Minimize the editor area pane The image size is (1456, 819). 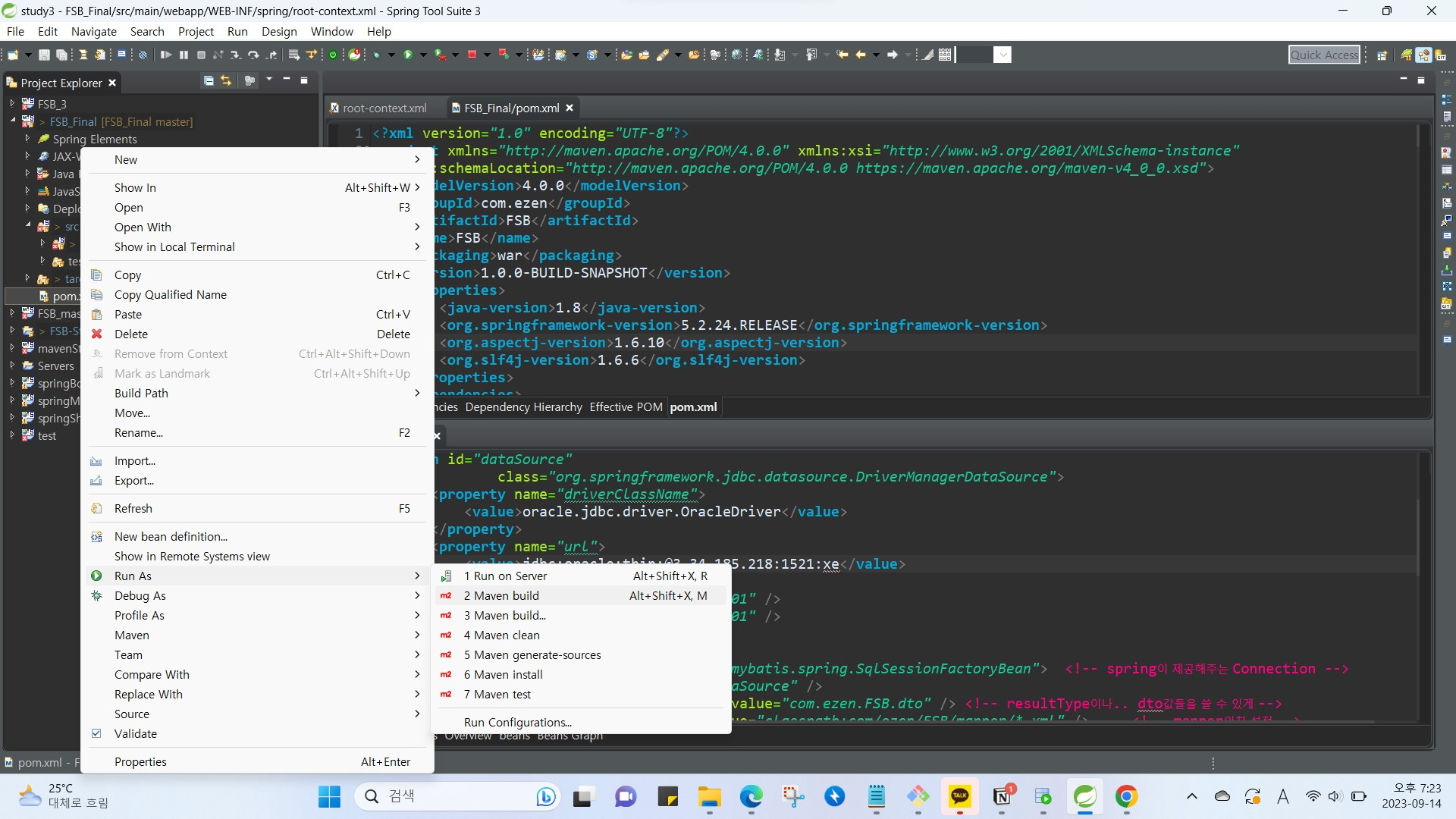click(x=1403, y=80)
